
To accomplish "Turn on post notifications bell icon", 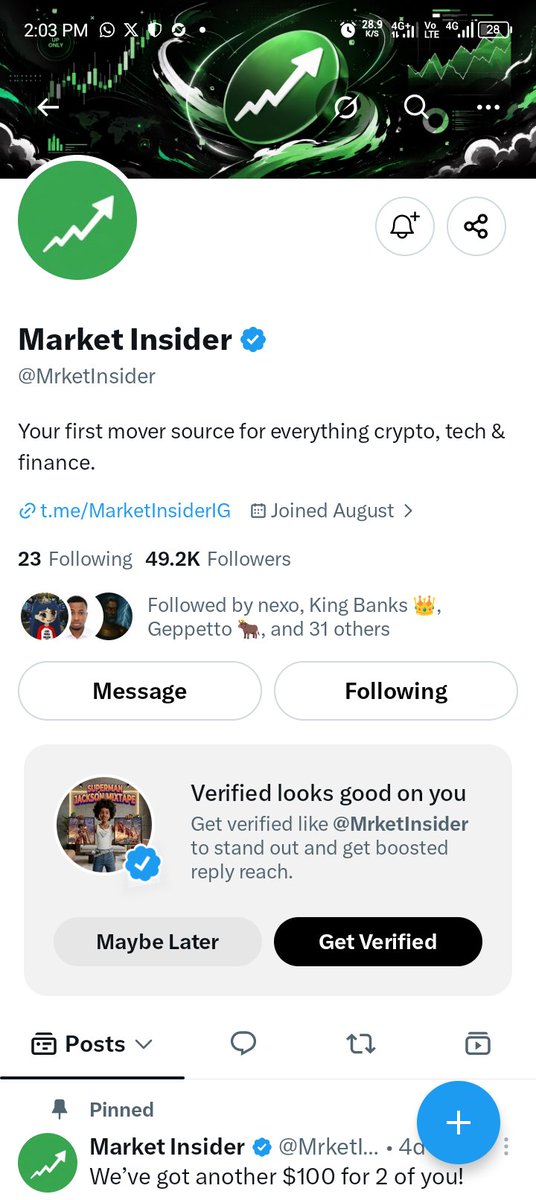I will 404,226.
